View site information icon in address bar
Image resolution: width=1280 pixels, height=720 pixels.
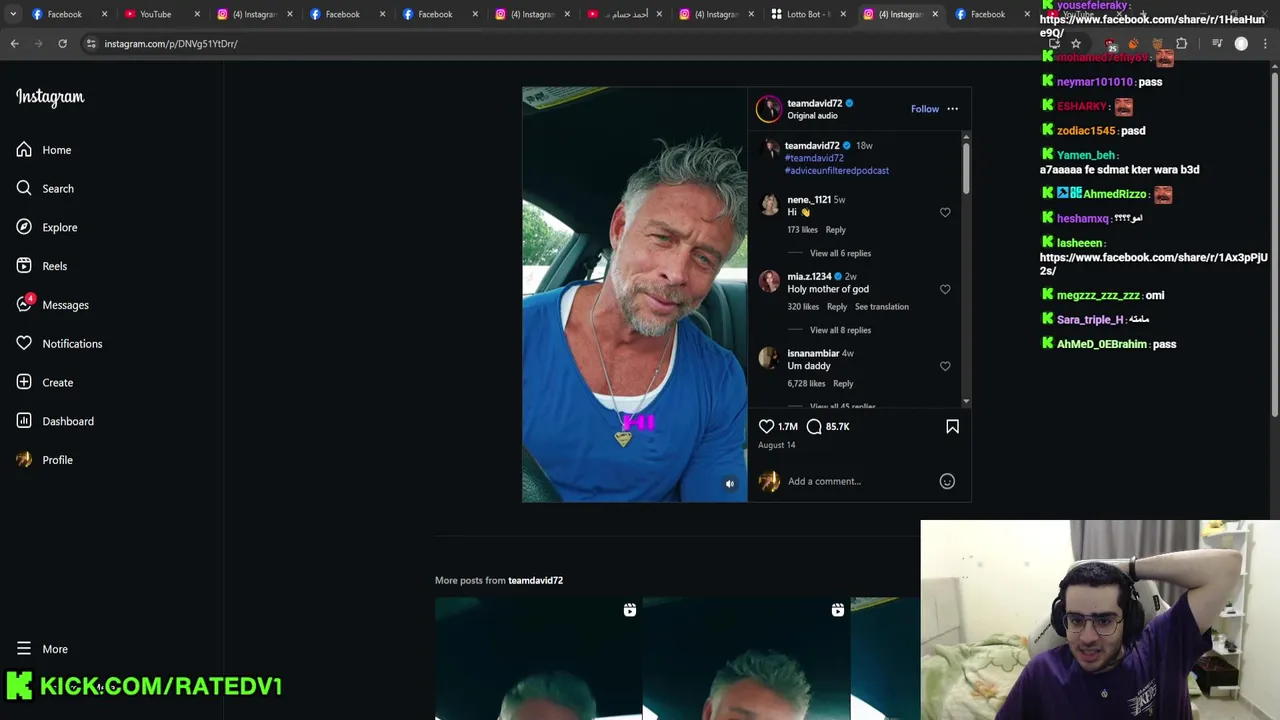90,44
